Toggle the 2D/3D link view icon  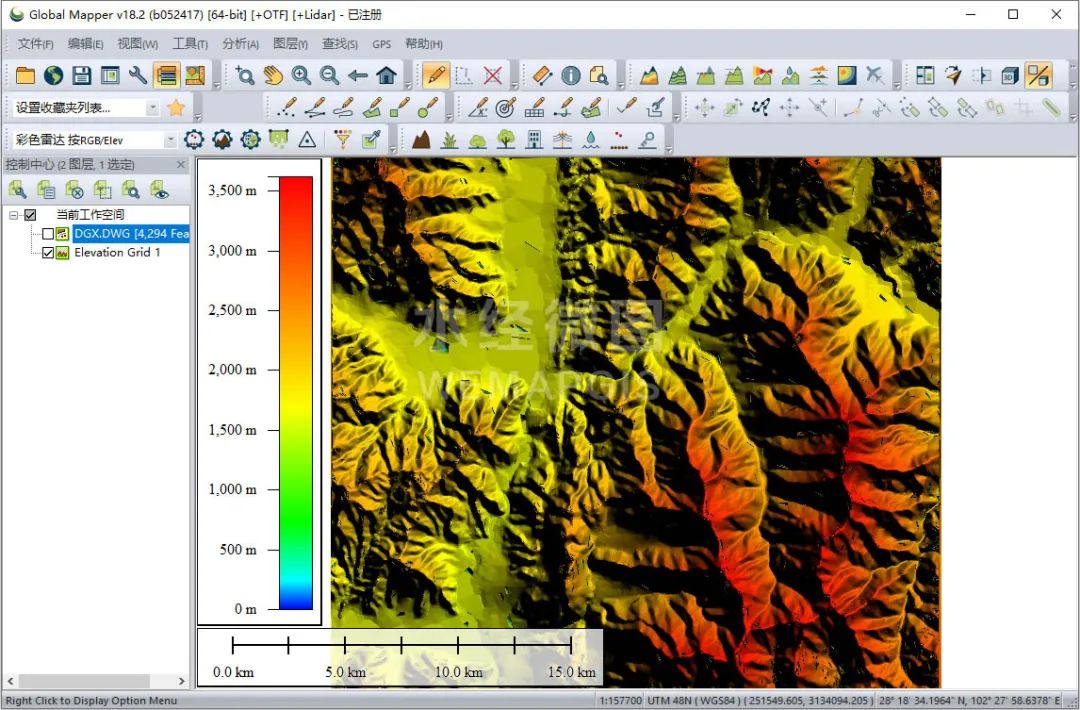click(x=1038, y=75)
